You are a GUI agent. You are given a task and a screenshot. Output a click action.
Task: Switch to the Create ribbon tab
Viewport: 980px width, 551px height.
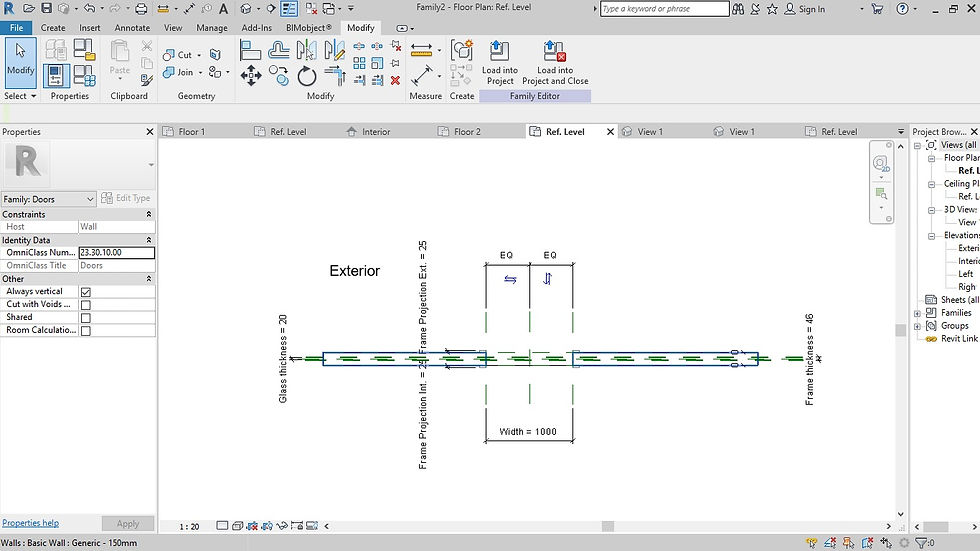point(52,27)
